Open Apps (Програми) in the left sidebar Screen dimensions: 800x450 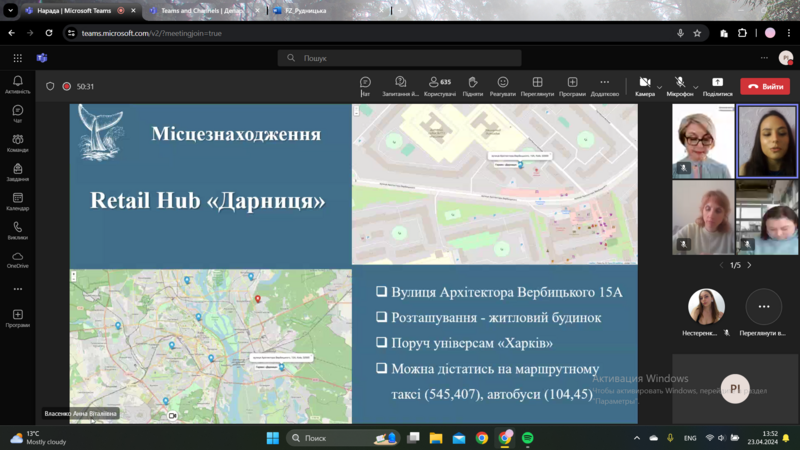(17, 318)
